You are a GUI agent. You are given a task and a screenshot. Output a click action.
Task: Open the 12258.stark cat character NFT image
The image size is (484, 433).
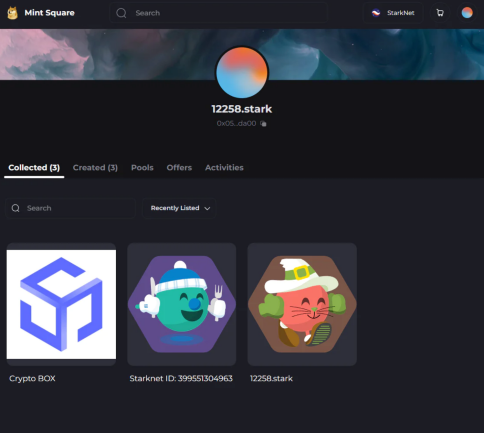click(x=302, y=304)
